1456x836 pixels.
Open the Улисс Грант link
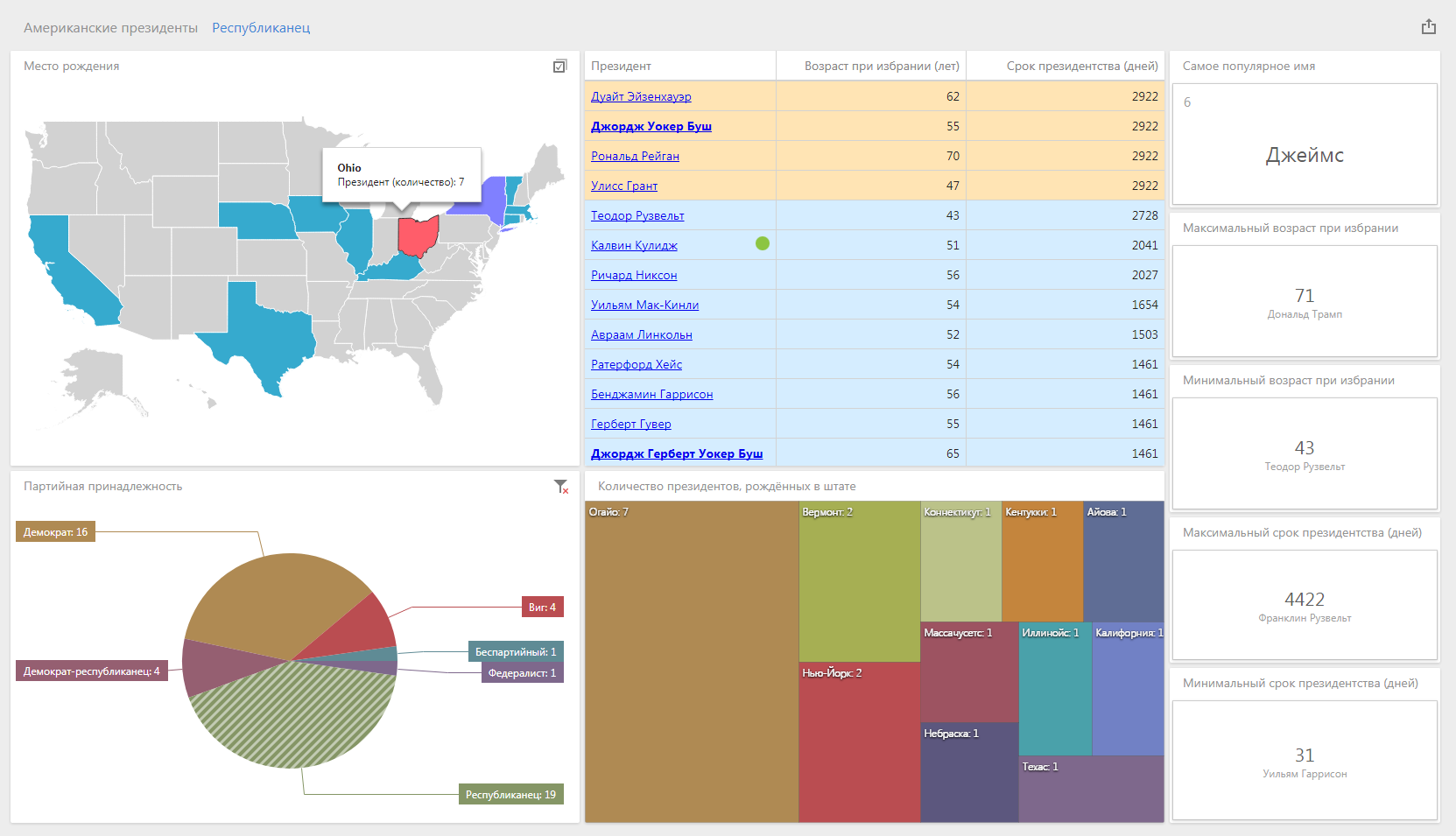coord(624,186)
